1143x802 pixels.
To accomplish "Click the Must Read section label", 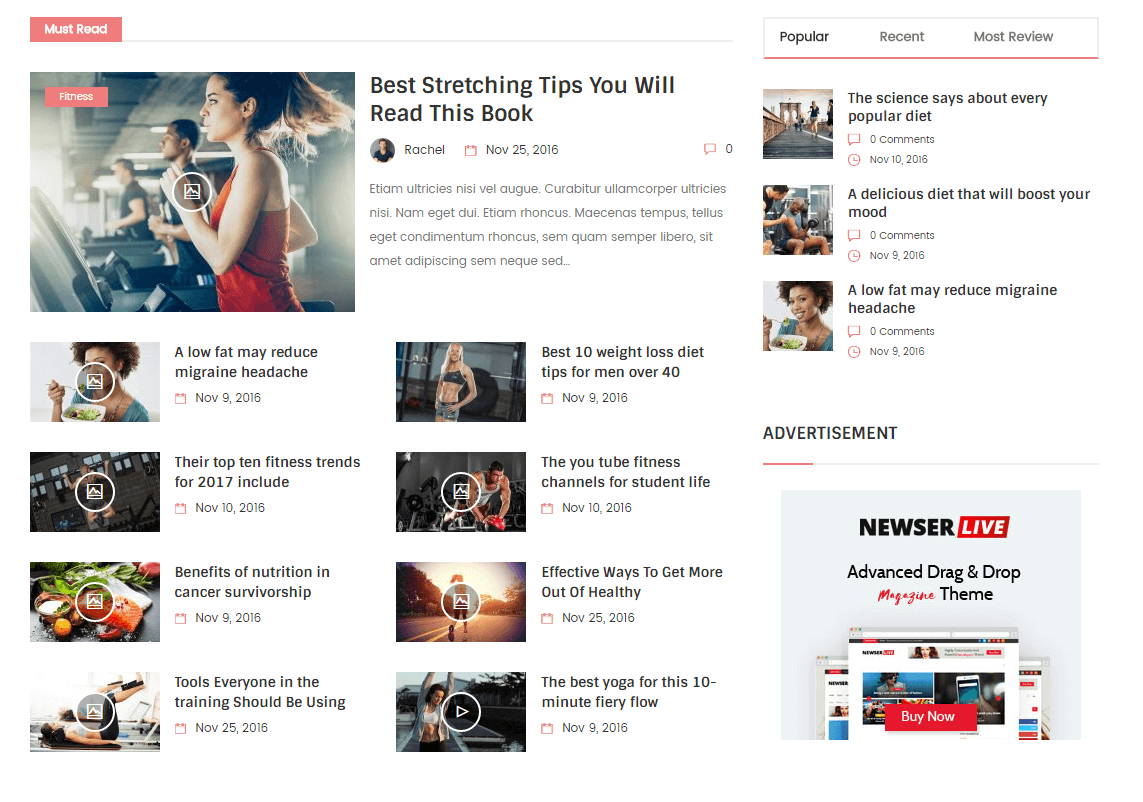I will pos(76,29).
